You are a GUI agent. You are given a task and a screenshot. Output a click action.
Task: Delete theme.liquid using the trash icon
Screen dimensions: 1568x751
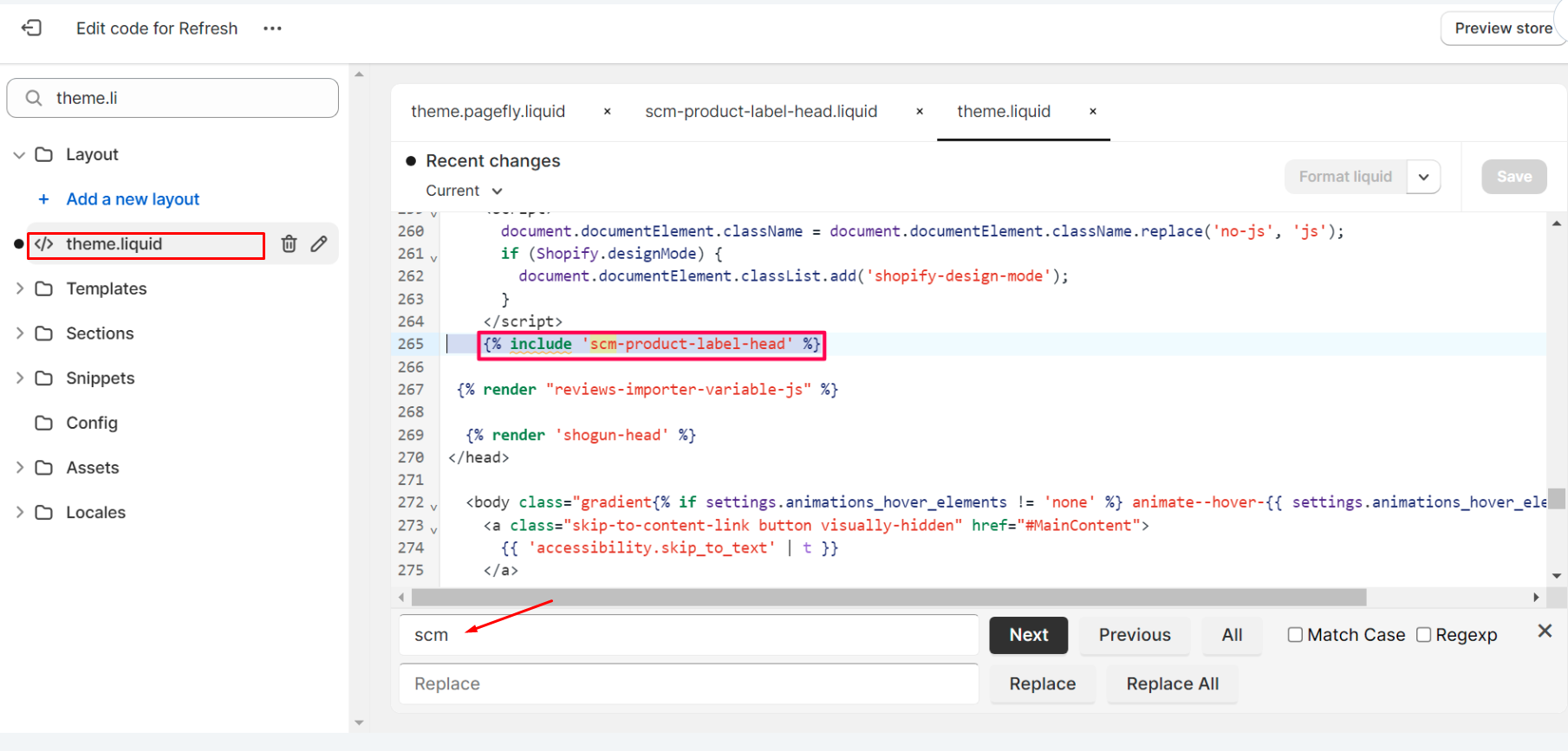289,244
